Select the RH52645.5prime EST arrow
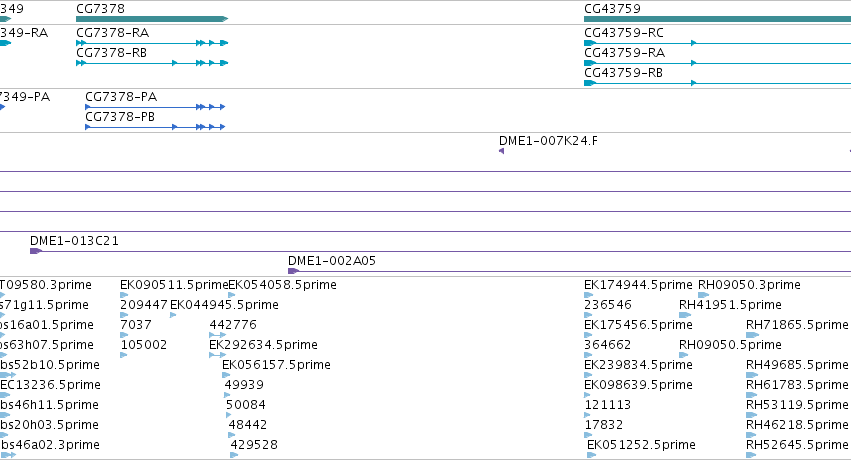 pyautogui.click(x=751, y=455)
